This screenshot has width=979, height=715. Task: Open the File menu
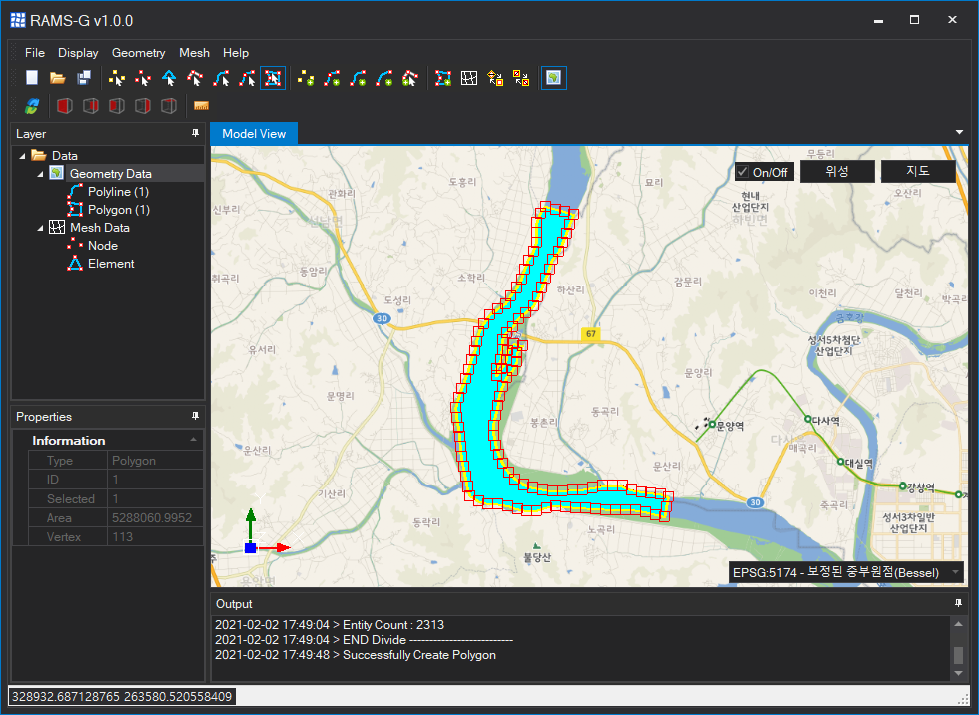[x=35, y=53]
